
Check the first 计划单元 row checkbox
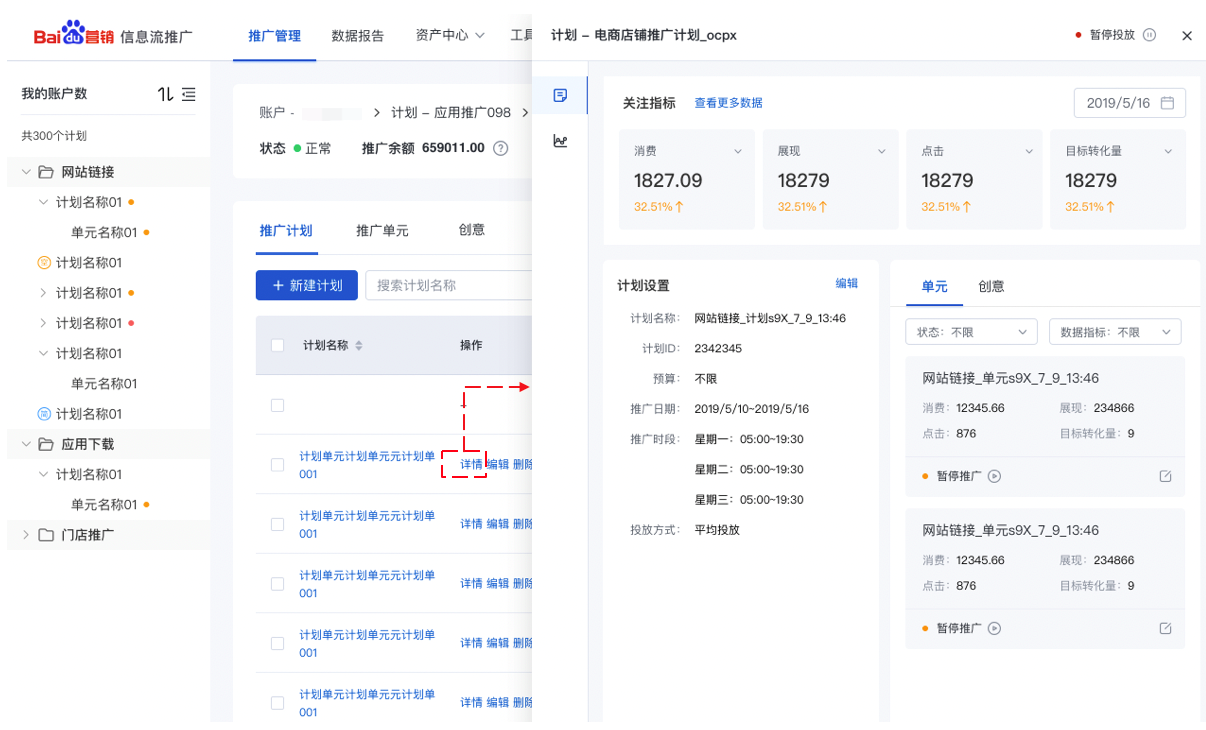(277, 465)
